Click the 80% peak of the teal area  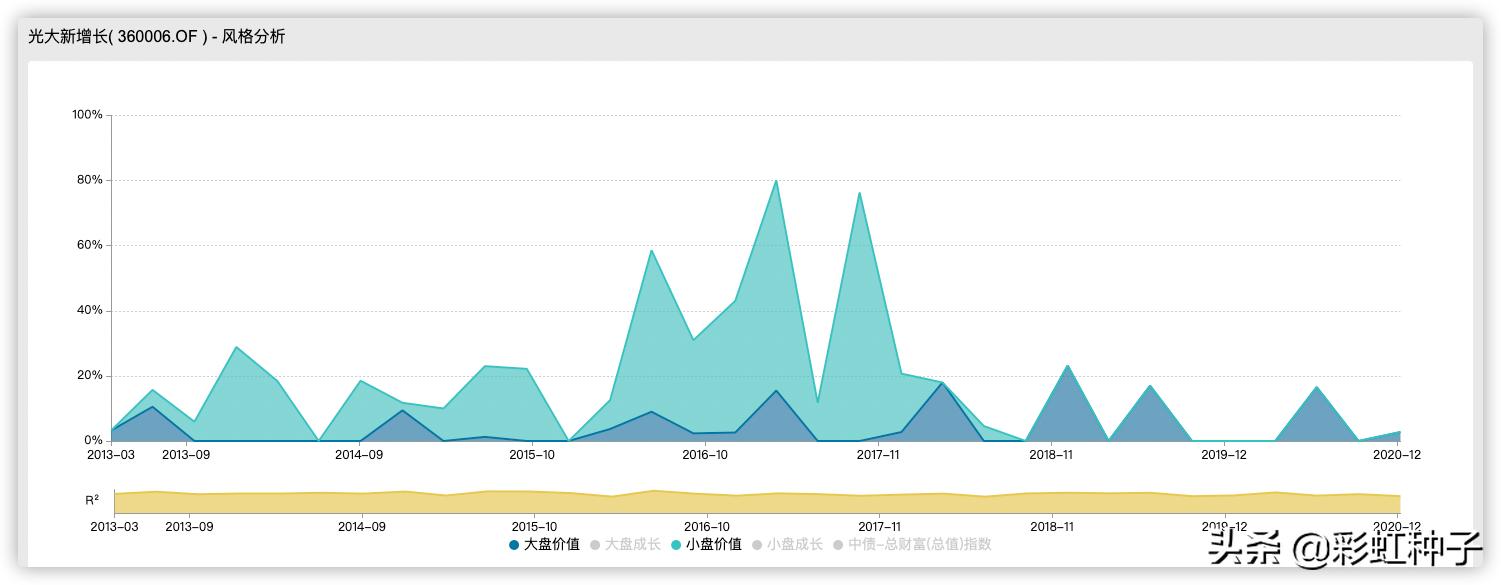click(x=776, y=181)
